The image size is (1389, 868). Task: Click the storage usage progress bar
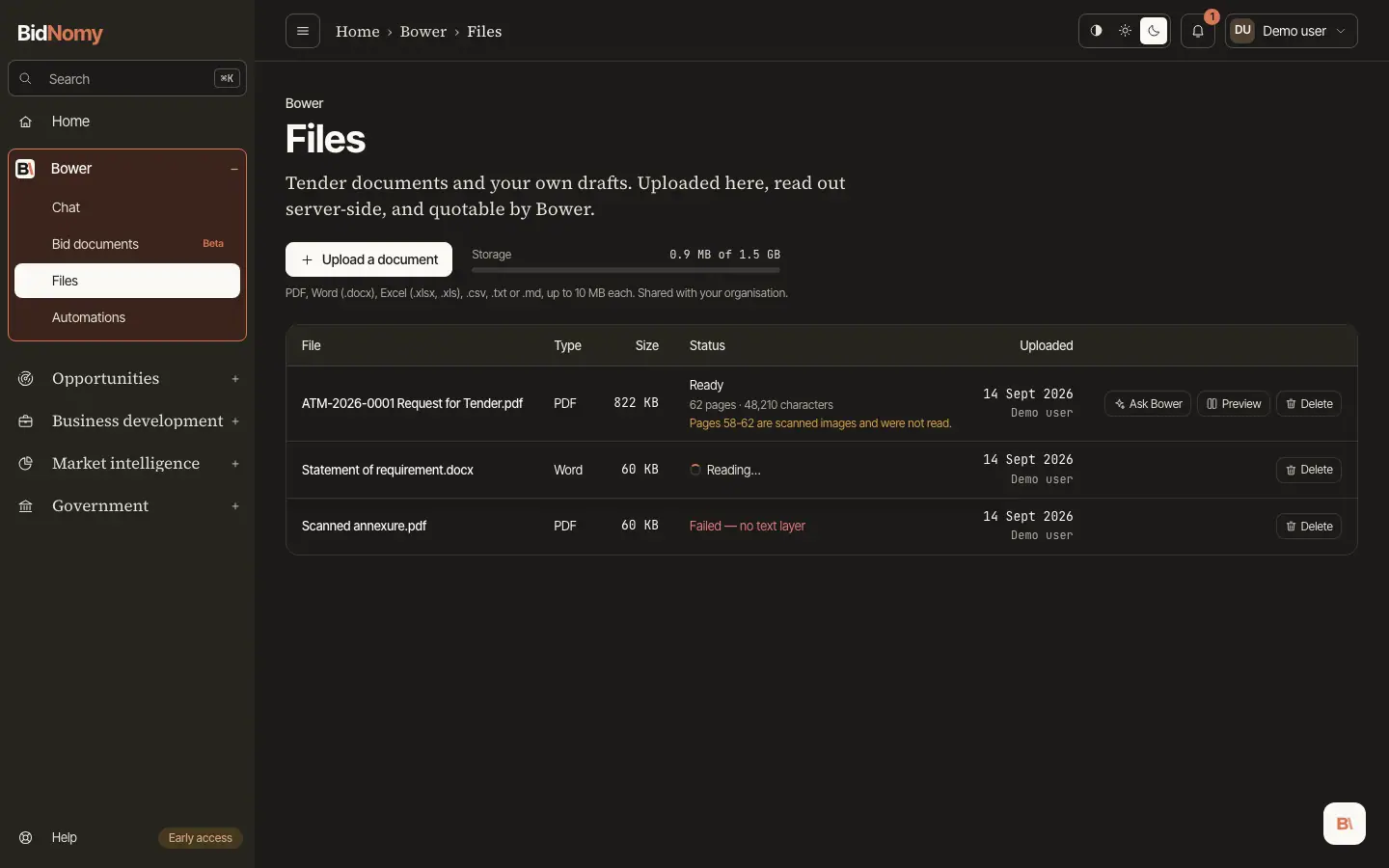(626, 270)
